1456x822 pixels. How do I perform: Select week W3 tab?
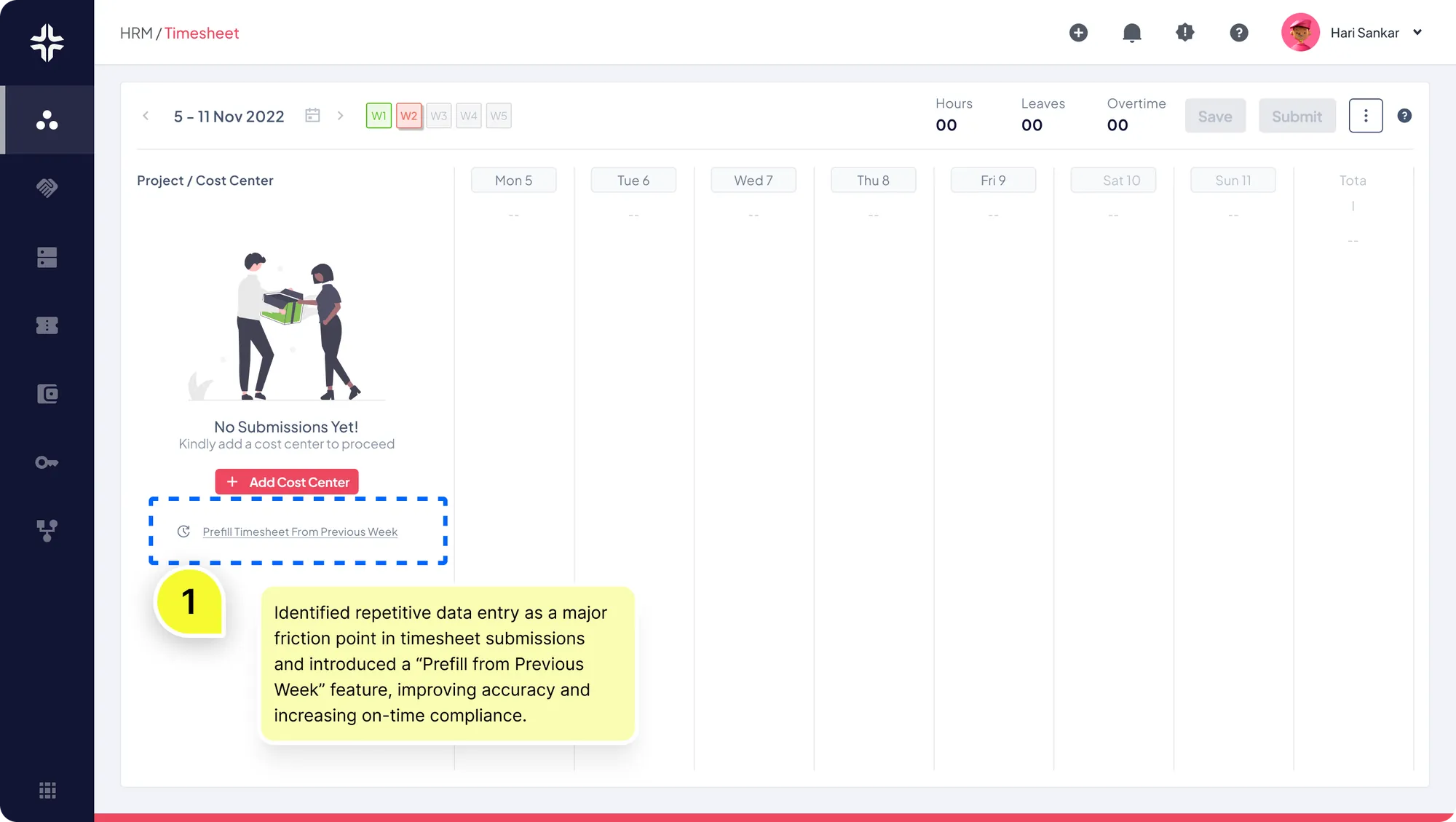pyautogui.click(x=438, y=116)
